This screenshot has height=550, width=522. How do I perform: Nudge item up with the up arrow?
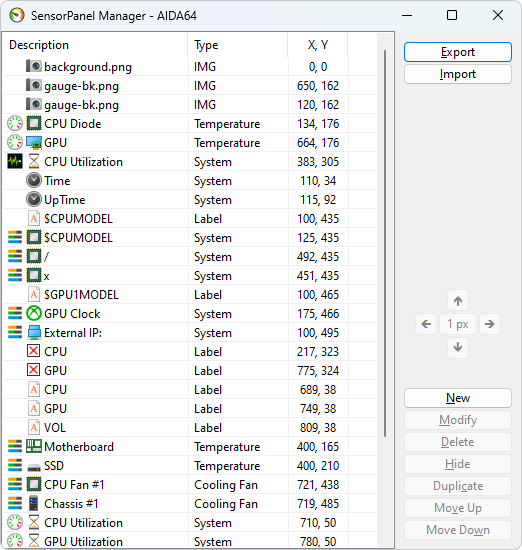click(x=458, y=301)
